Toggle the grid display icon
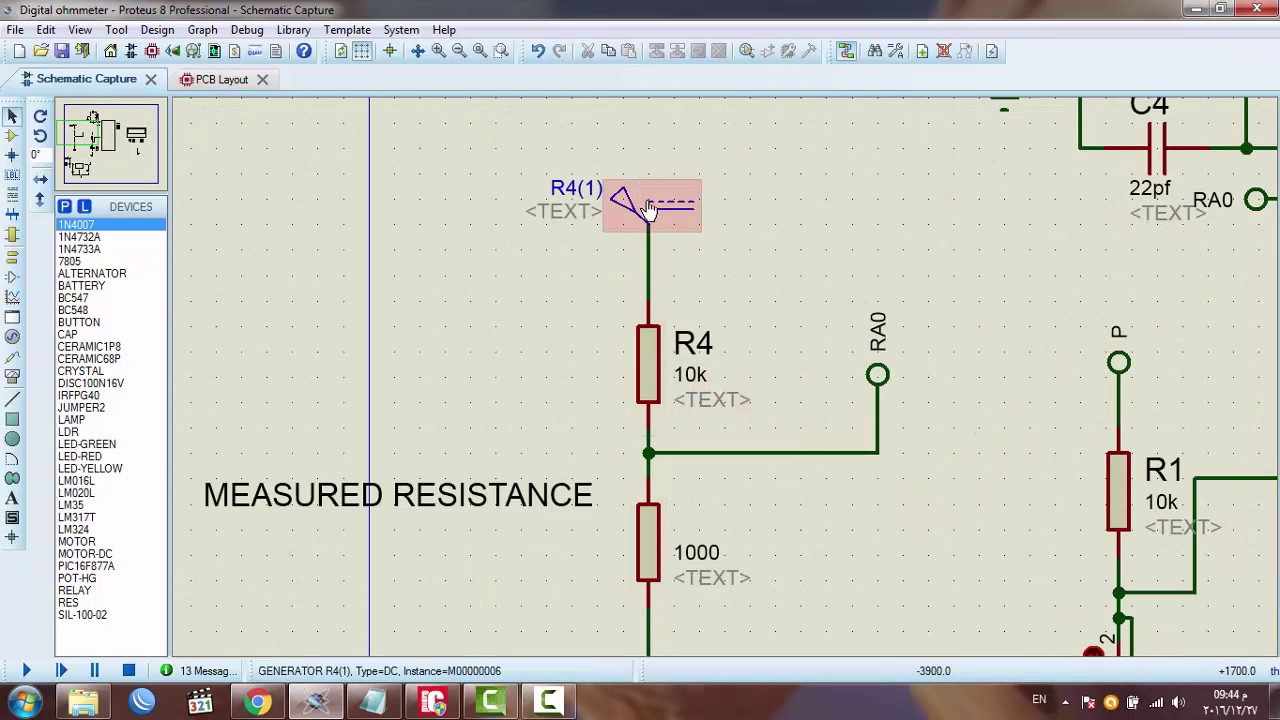 click(362, 51)
